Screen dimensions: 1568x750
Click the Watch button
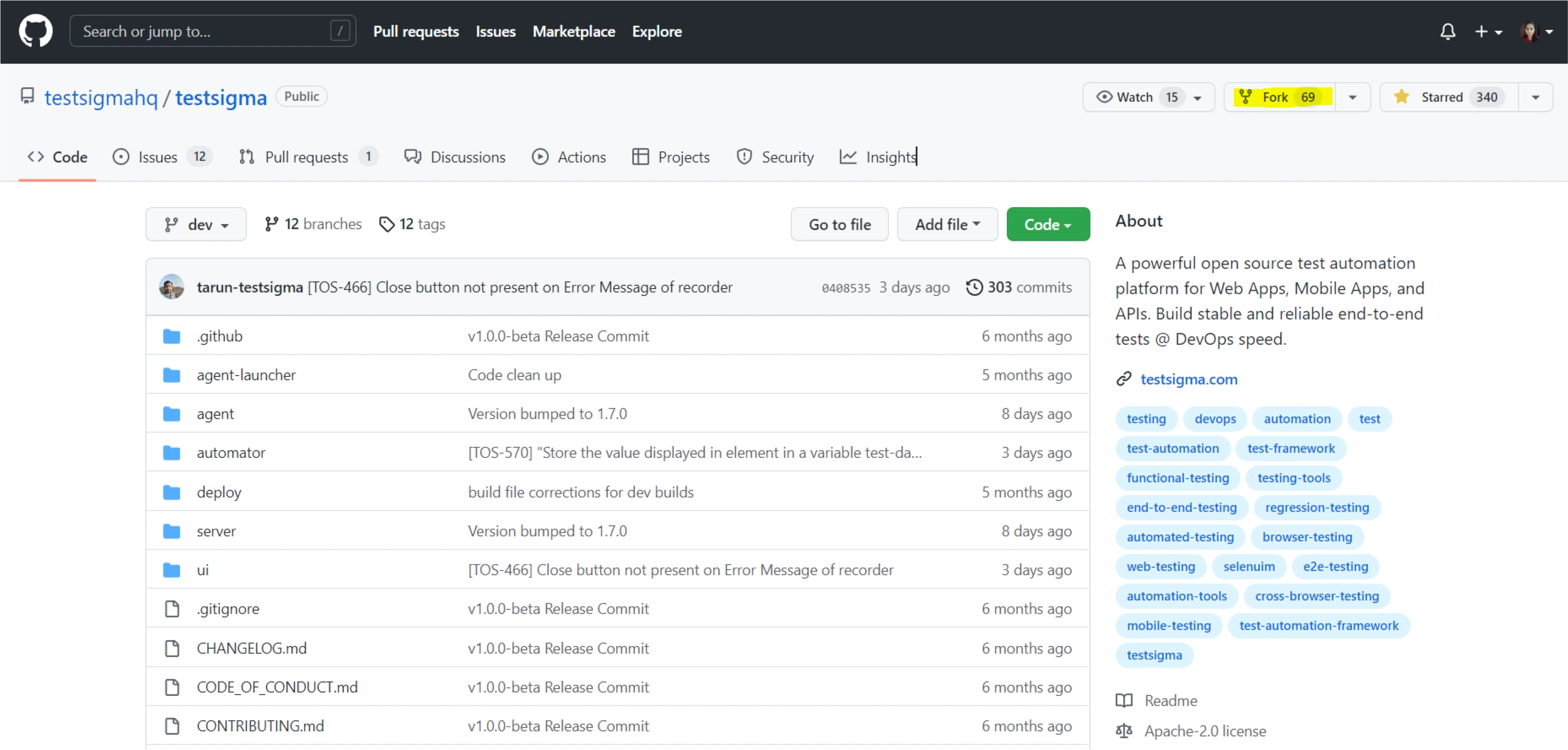pyautogui.click(x=1134, y=97)
